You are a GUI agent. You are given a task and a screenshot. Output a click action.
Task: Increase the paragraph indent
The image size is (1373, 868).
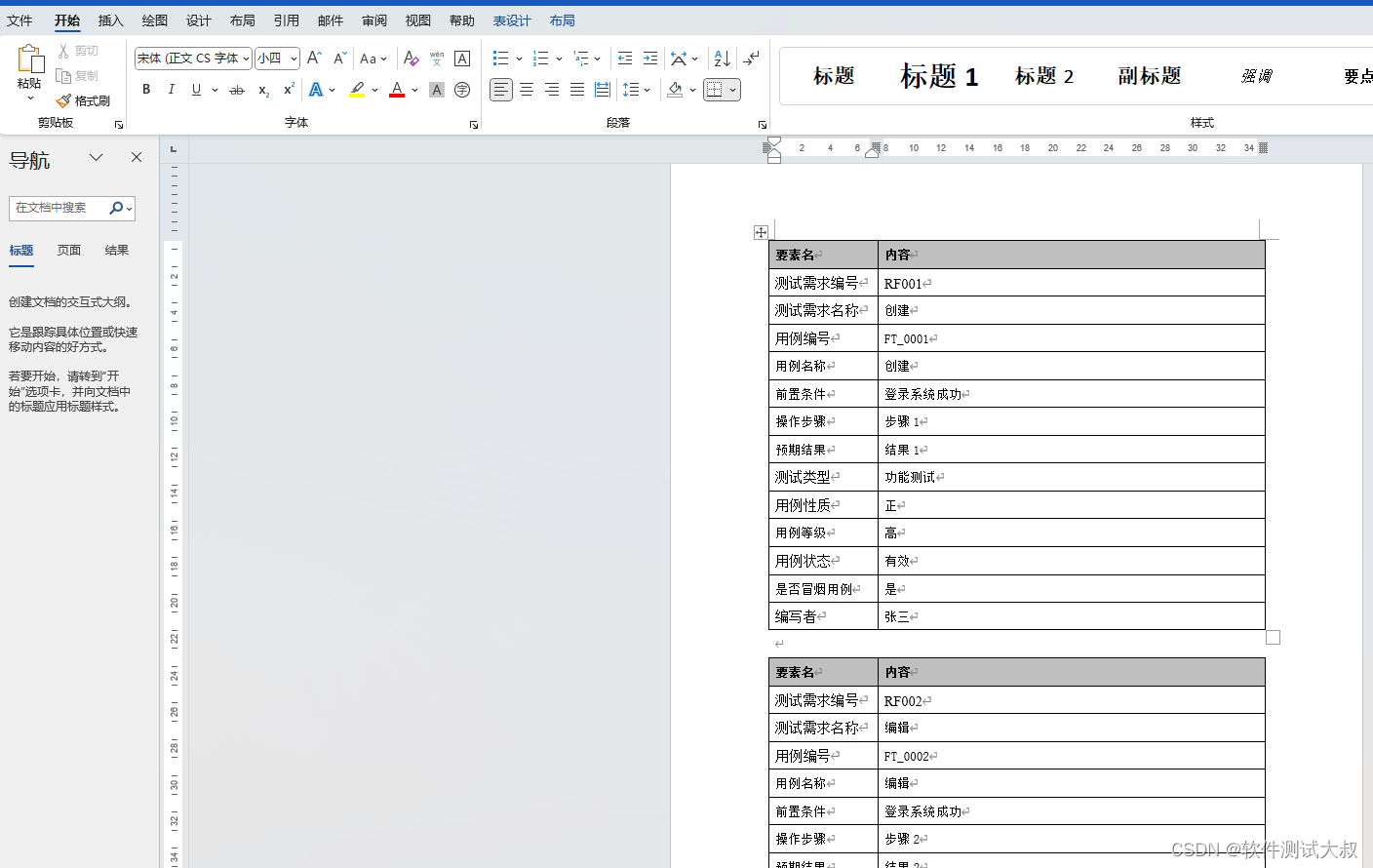[650, 59]
